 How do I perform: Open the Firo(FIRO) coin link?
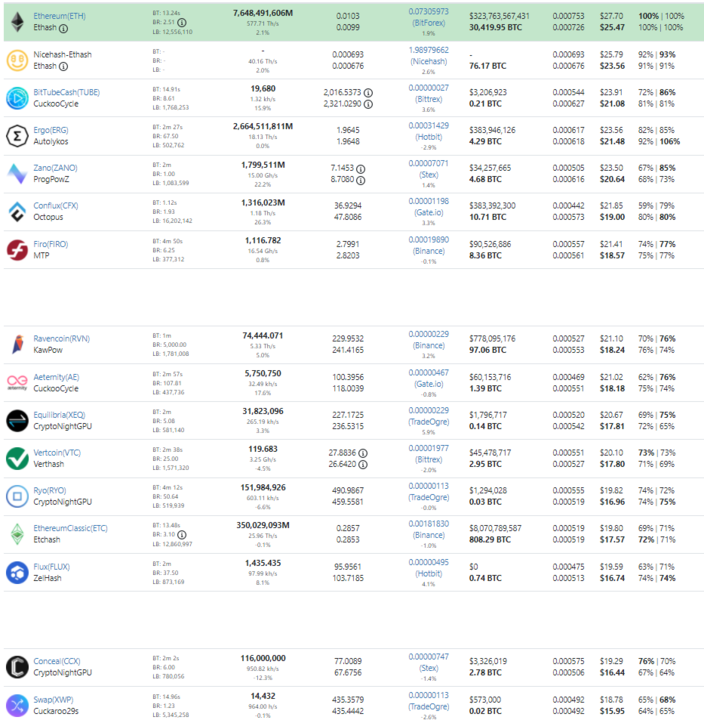(x=51, y=244)
